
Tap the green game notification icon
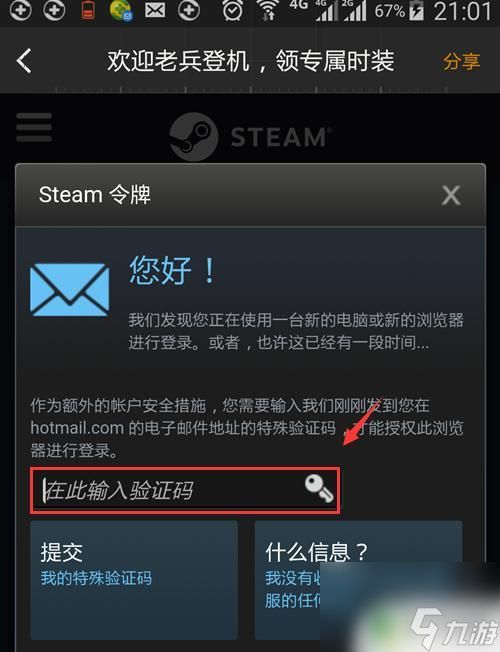(121, 11)
